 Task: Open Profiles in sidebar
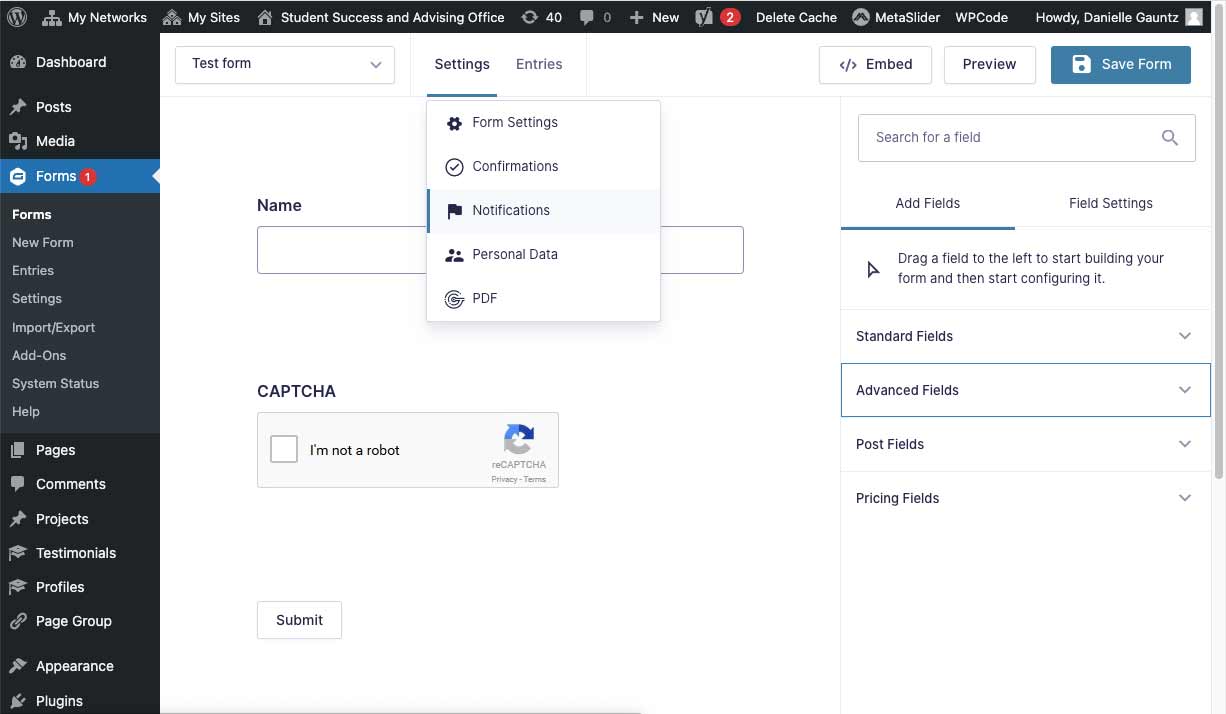80,587
